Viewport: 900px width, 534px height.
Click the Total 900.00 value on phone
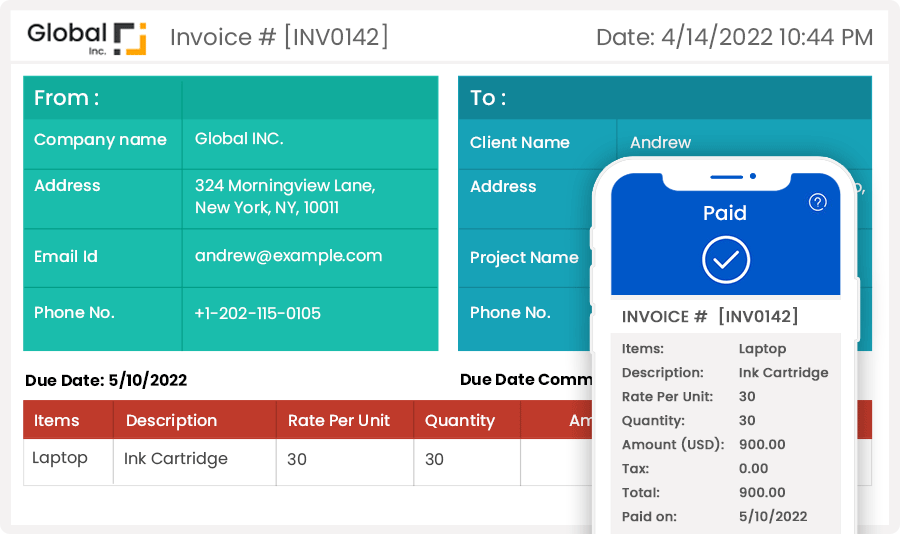click(762, 493)
